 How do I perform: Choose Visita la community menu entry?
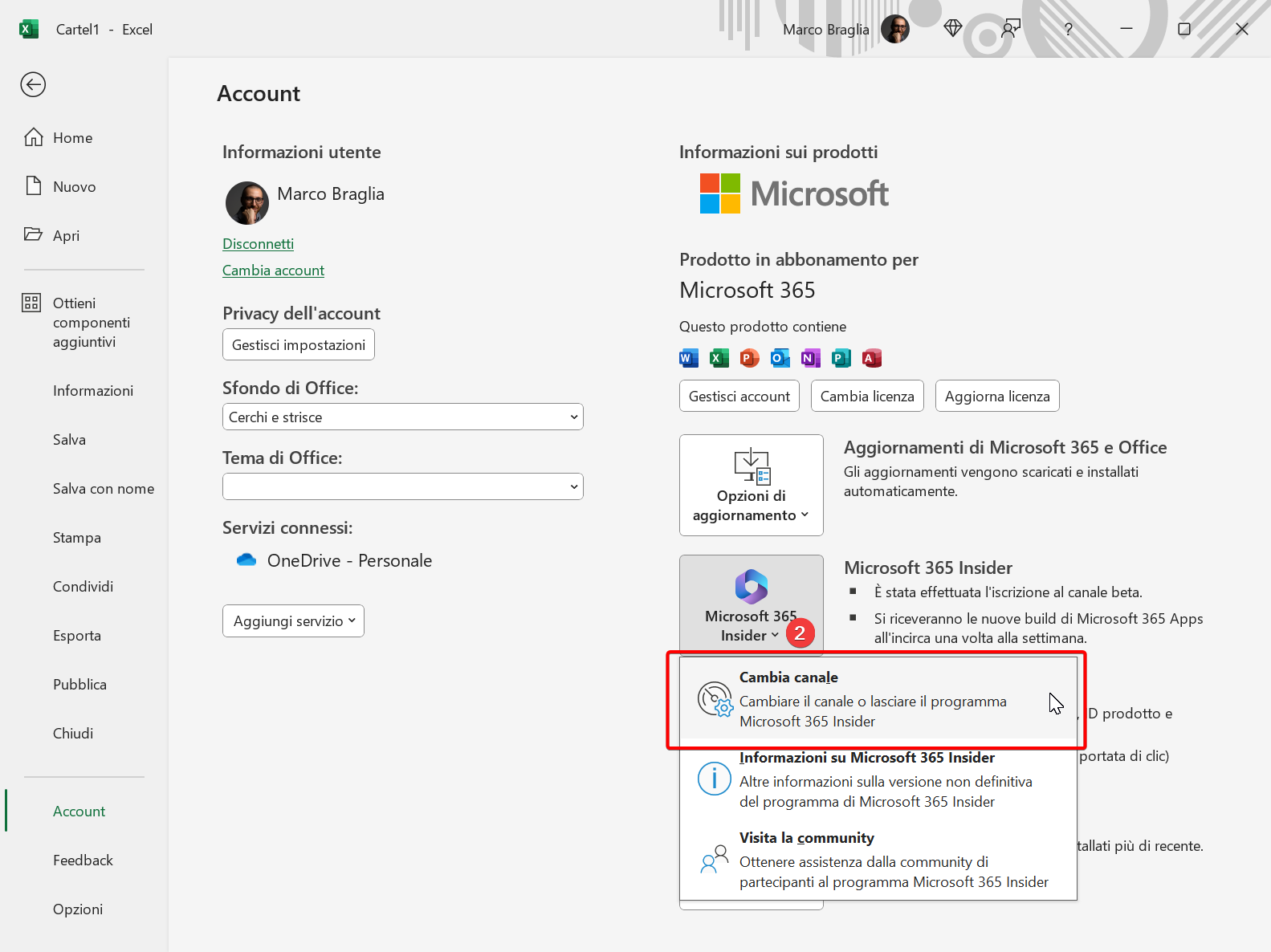click(878, 859)
